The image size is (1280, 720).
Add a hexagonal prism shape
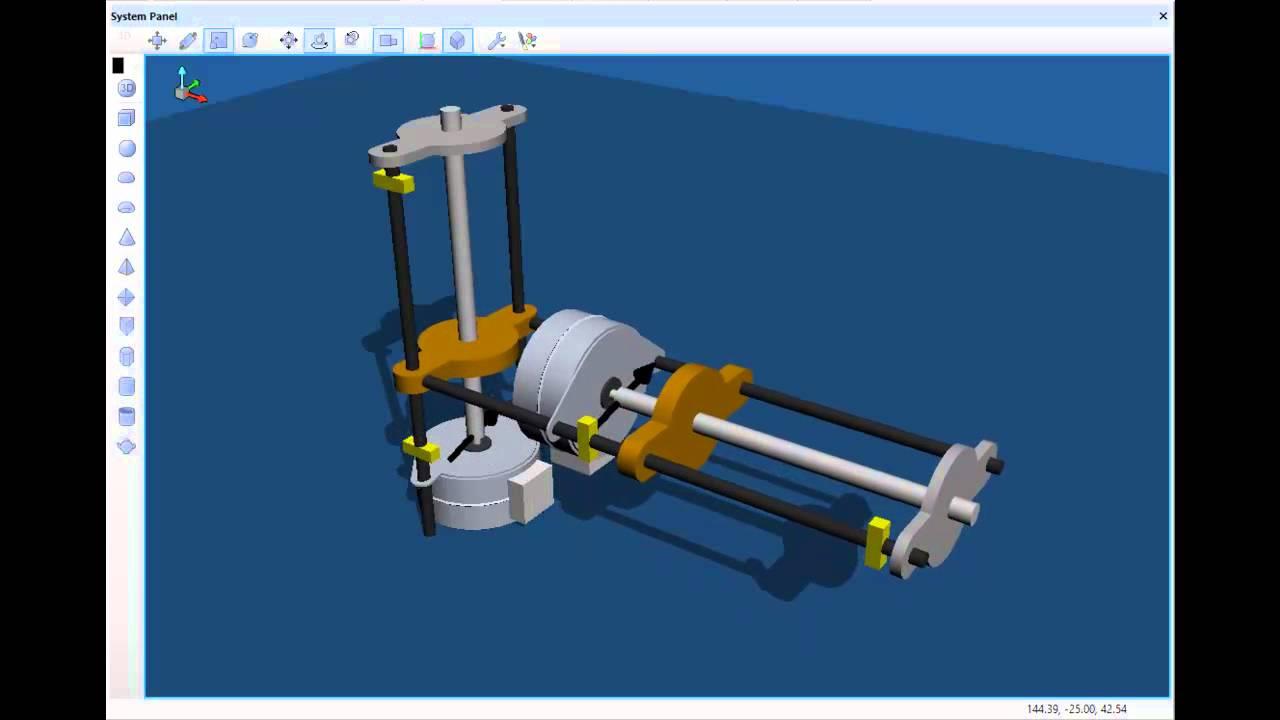click(x=126, y=356)
